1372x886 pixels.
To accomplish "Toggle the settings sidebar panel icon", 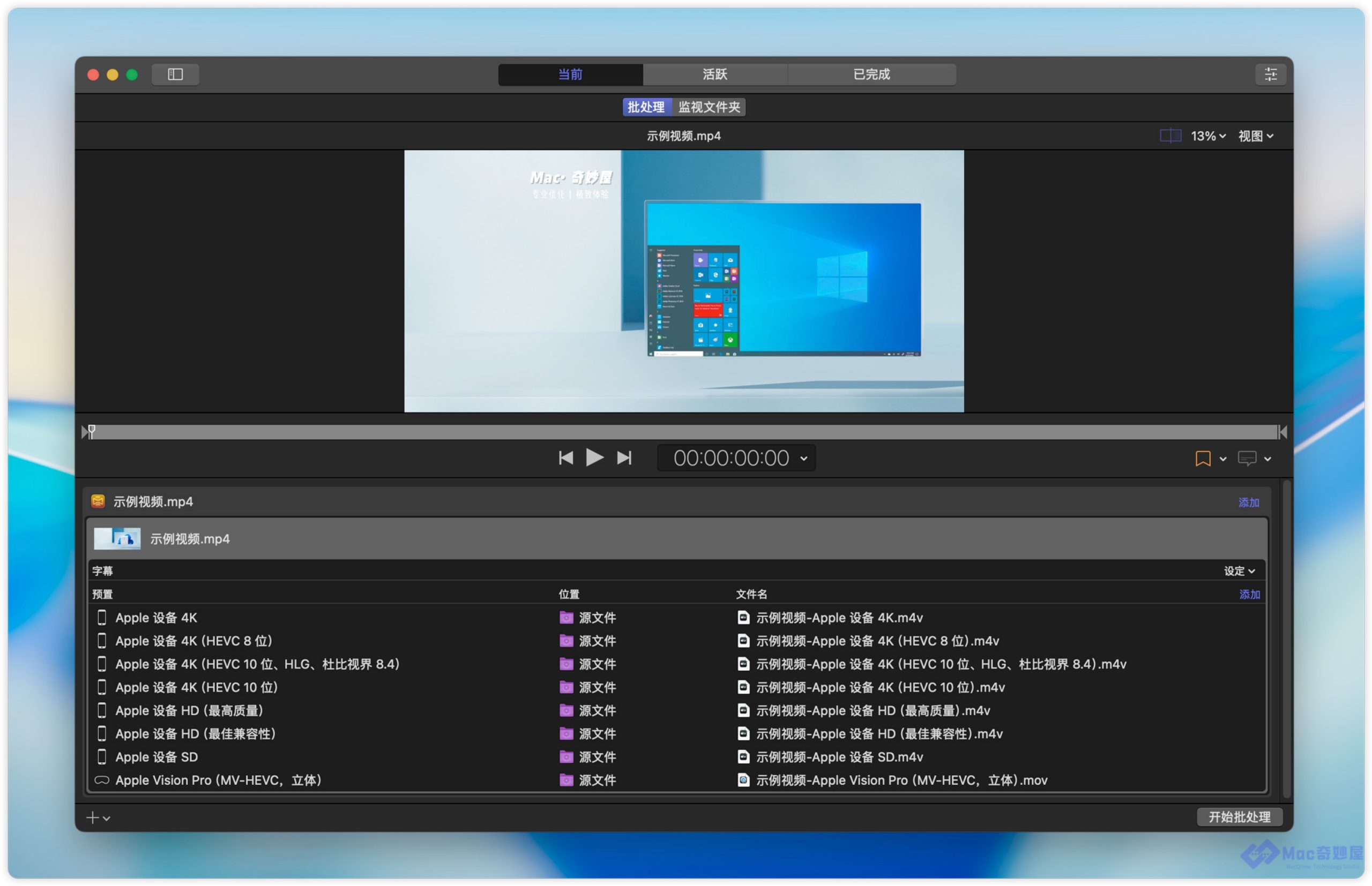I will coord(175,74).
